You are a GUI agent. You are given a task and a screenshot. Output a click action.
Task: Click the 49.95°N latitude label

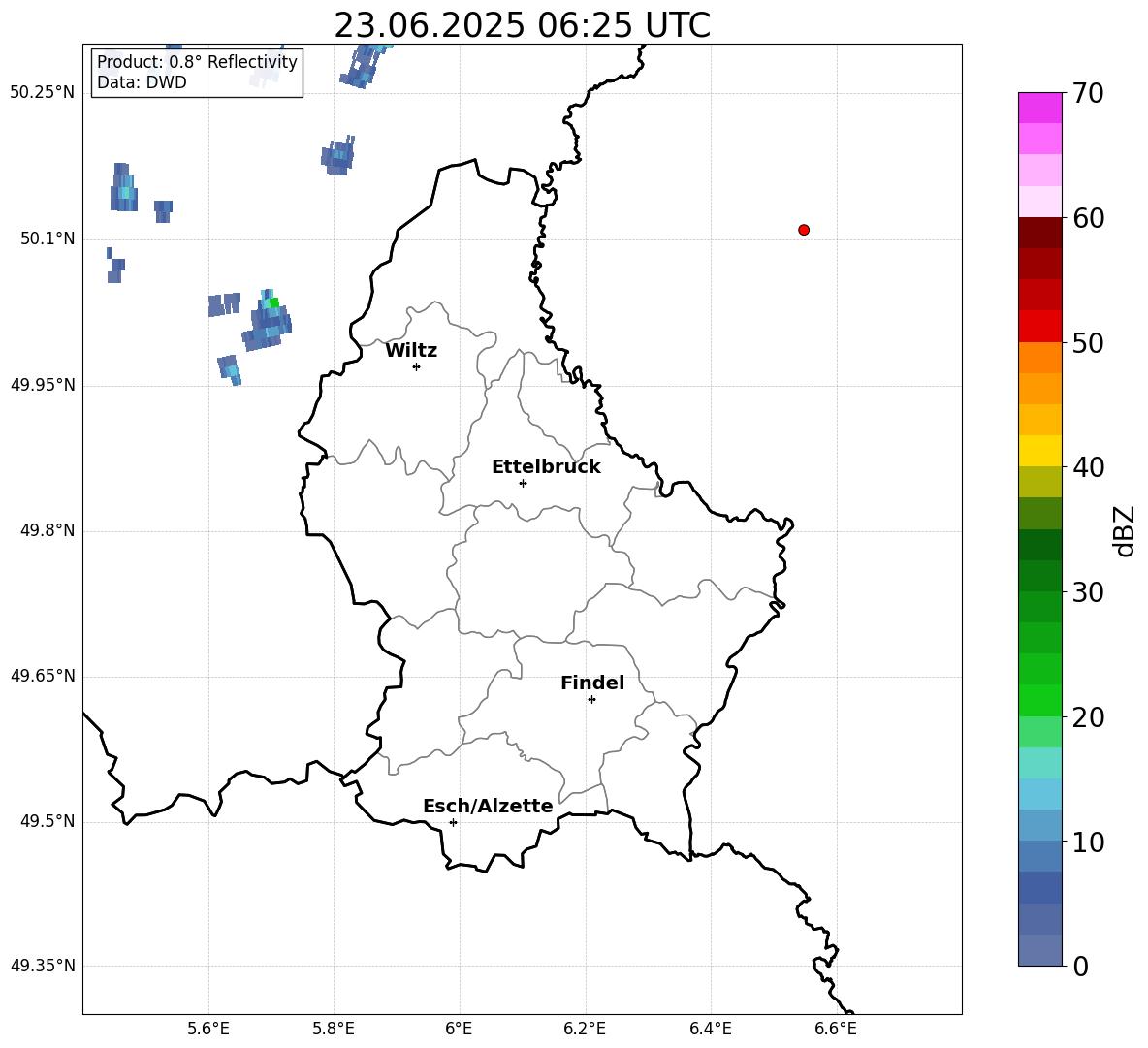(43, 384)
